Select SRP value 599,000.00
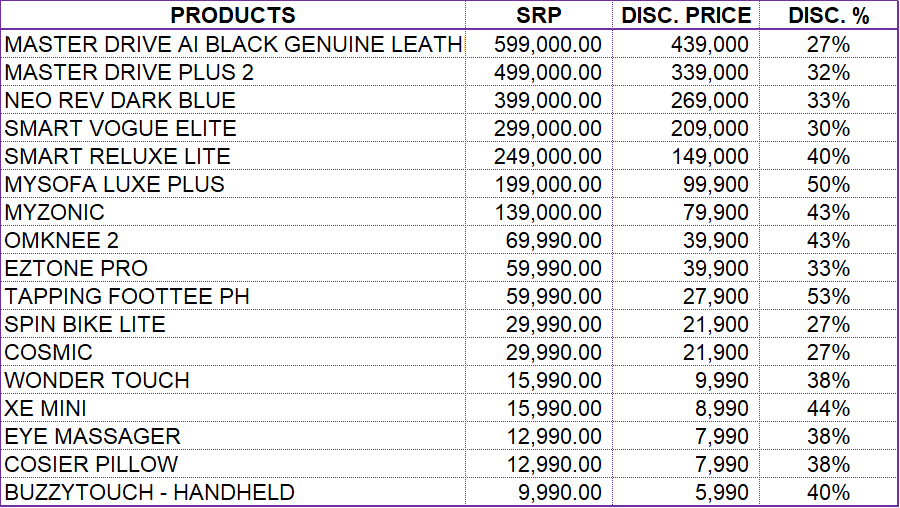This screenshot has height=508, width=900. (538, 44)
